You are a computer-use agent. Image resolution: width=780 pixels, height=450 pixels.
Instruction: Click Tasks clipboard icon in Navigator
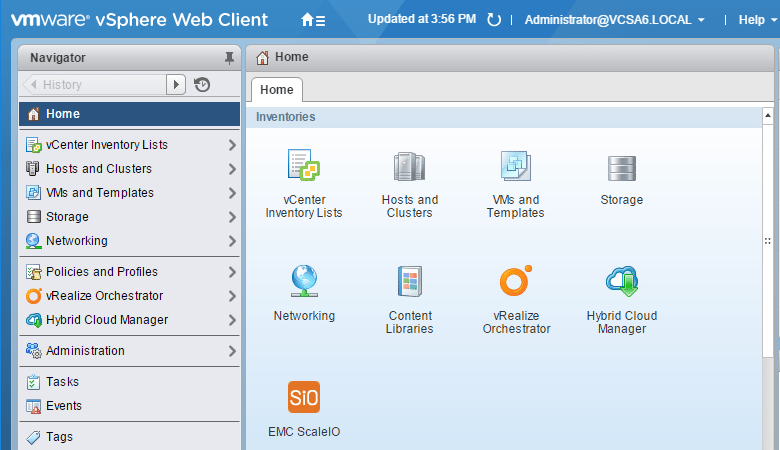point(33,382)
